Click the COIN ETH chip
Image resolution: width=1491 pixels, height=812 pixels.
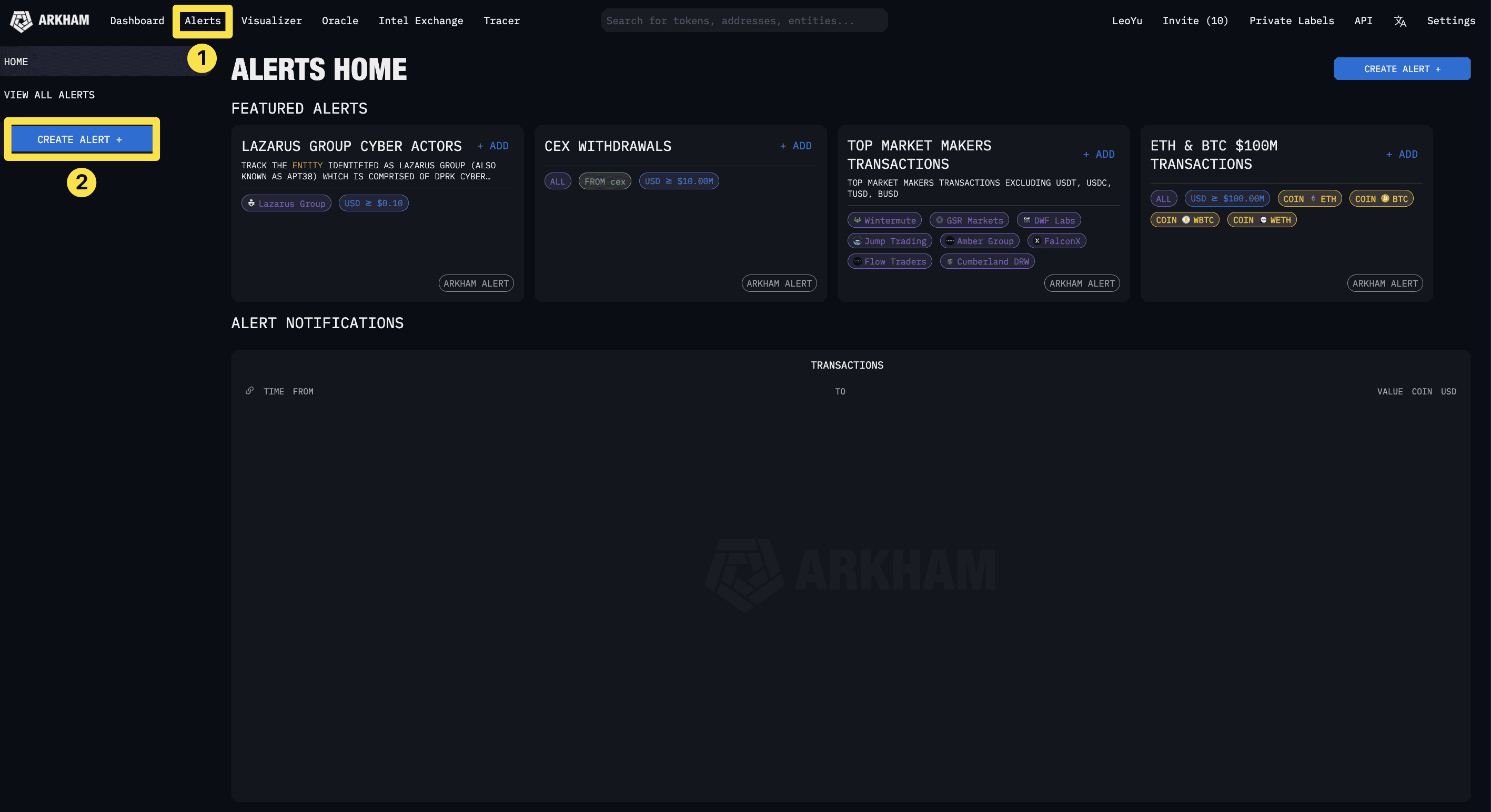pos(1309,198)
